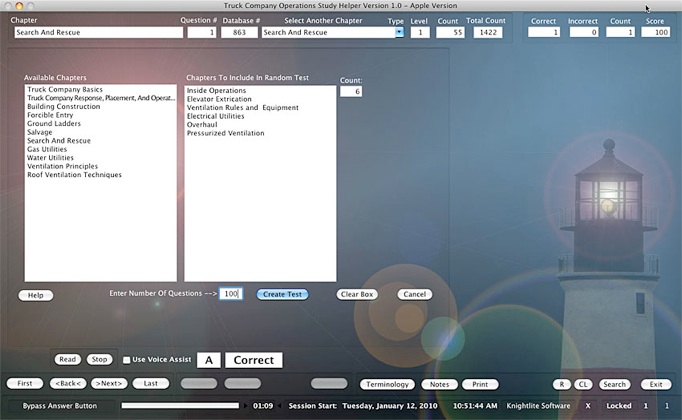
Task: Click the A answer box
Action: point(209,360)
